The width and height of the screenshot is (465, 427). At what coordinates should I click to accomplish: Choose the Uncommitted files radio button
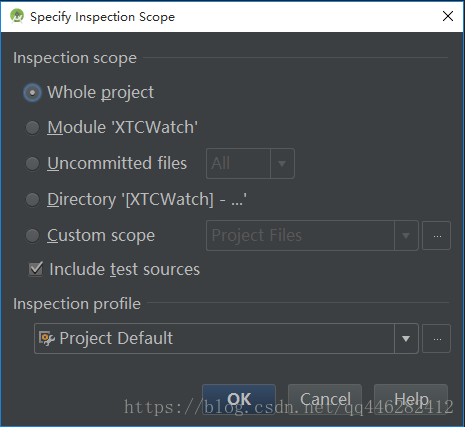(33, 164)
